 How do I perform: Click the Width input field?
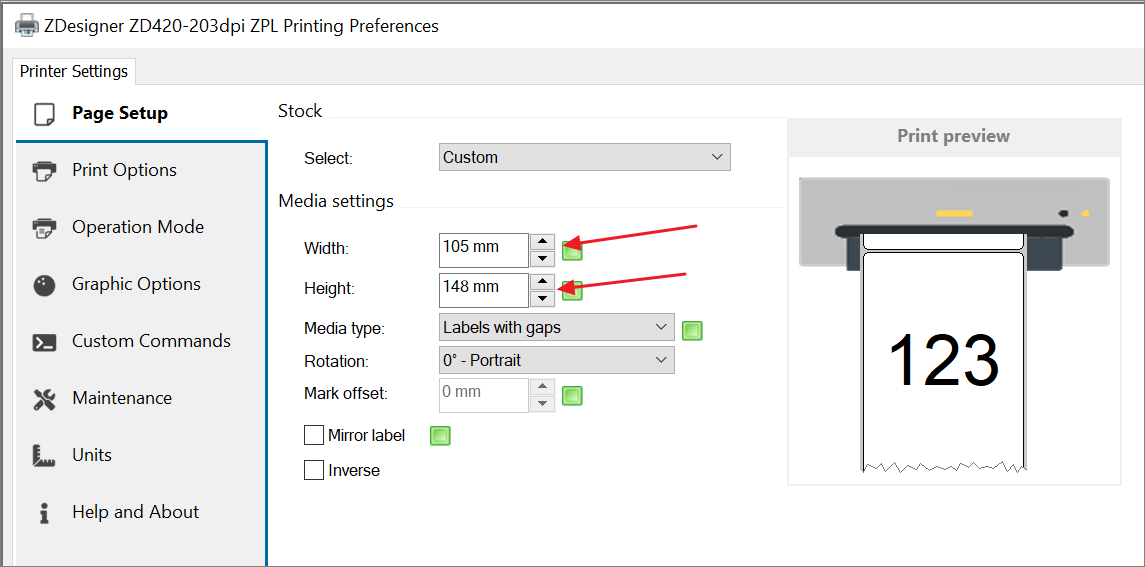pos(484,250)
